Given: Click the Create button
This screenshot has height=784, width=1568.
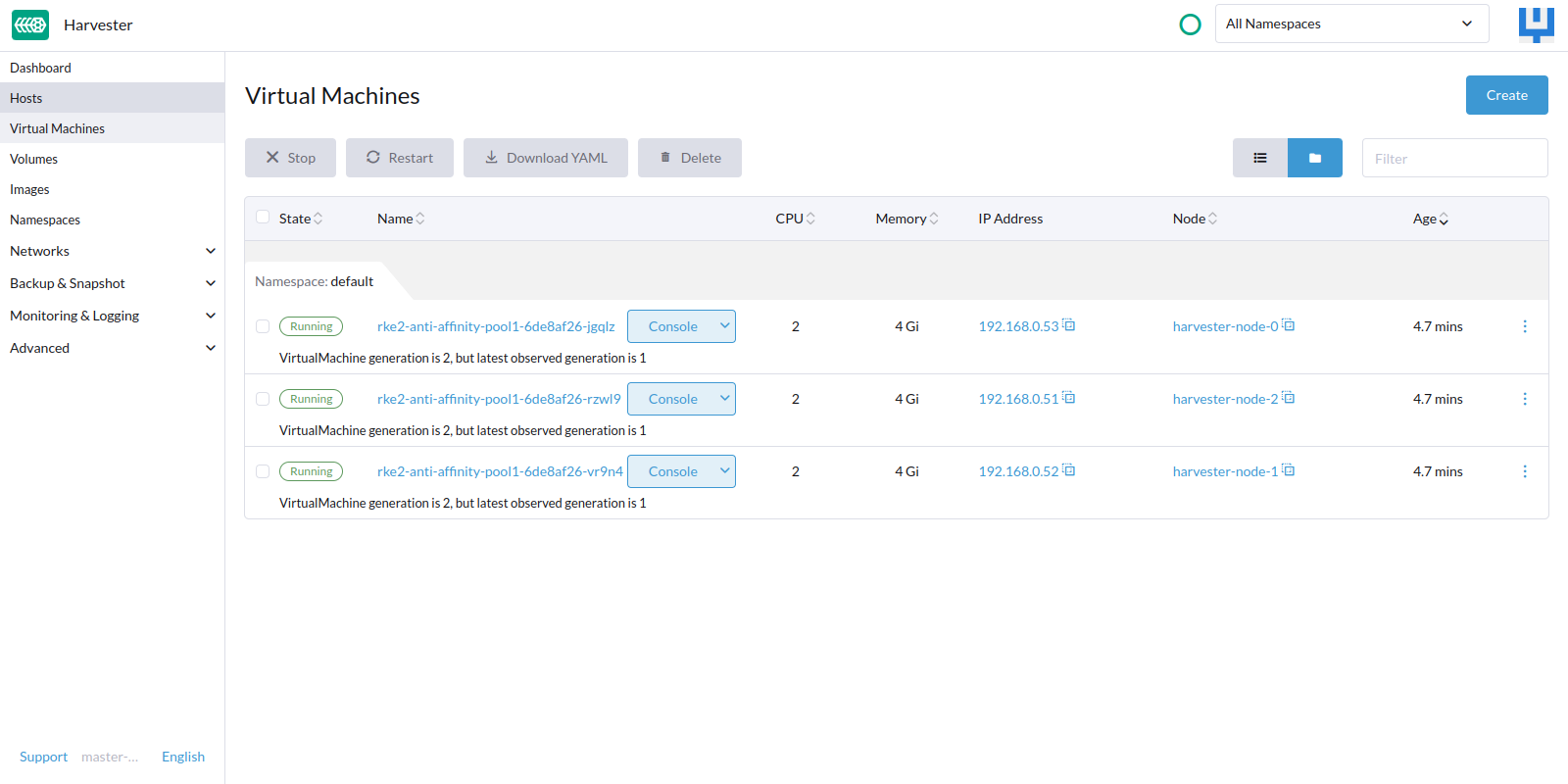Looking at the screenshot, I should [x=1506, y=95].
